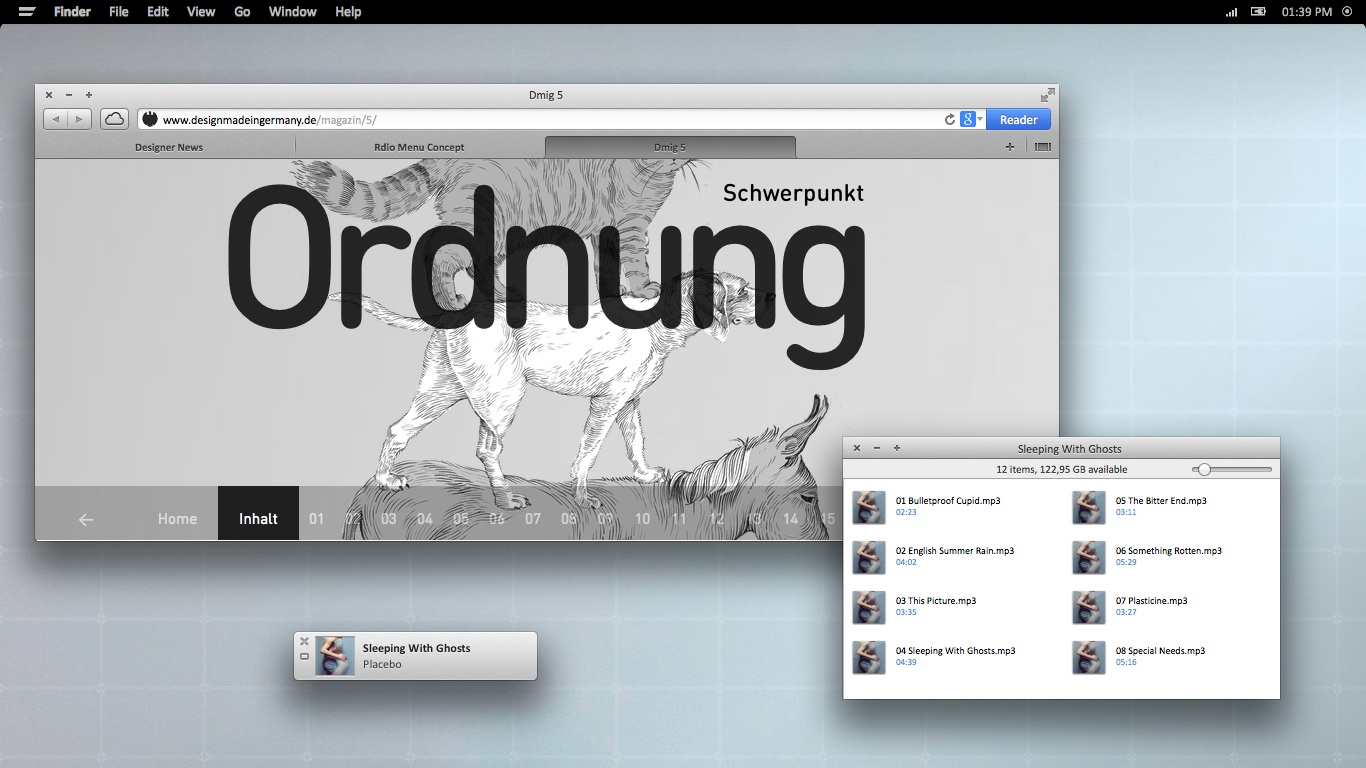
Task: Select 03 This Picture.mp3 album icon
Action: (869, 607)
